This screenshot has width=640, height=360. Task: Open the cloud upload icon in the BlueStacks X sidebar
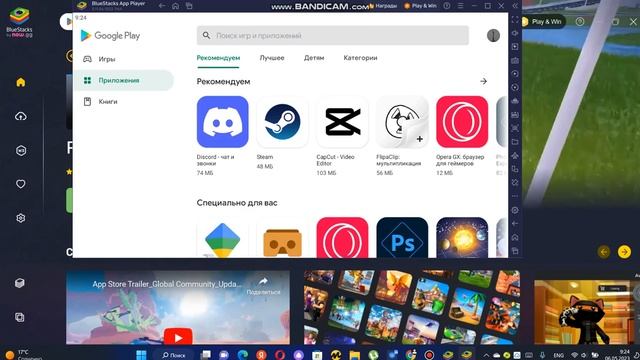coord(20,116)
